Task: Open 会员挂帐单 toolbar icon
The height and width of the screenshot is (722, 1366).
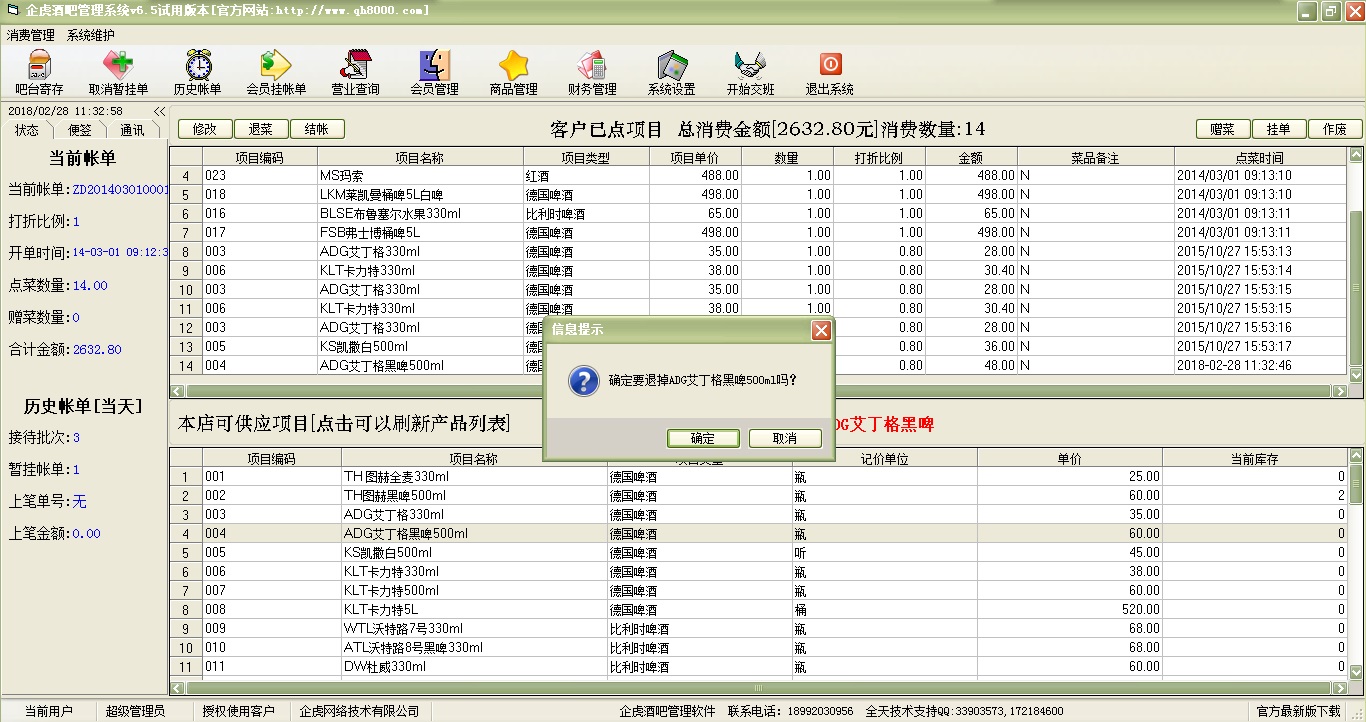Action: click(276, 73)
